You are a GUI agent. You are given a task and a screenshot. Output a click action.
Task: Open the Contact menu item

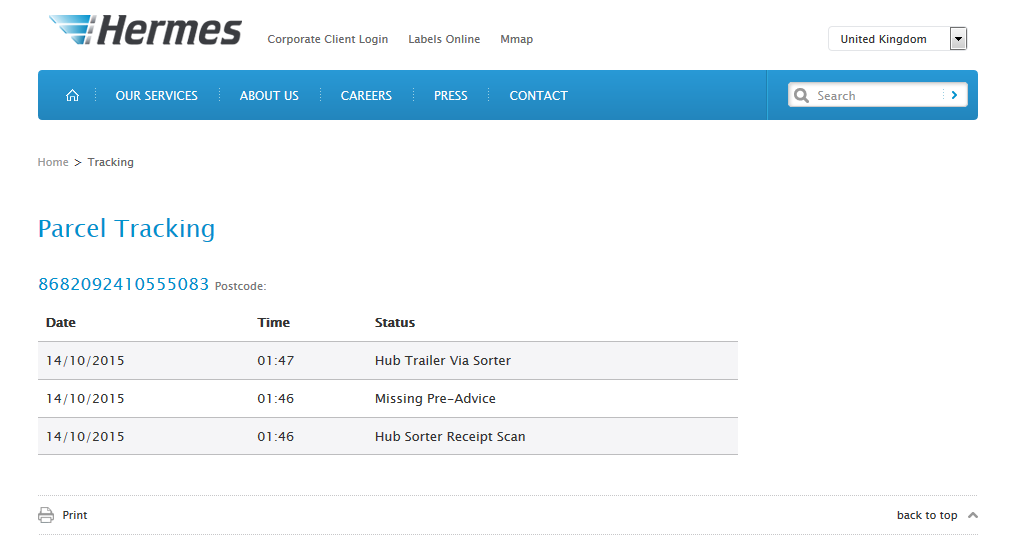(538, 95)
